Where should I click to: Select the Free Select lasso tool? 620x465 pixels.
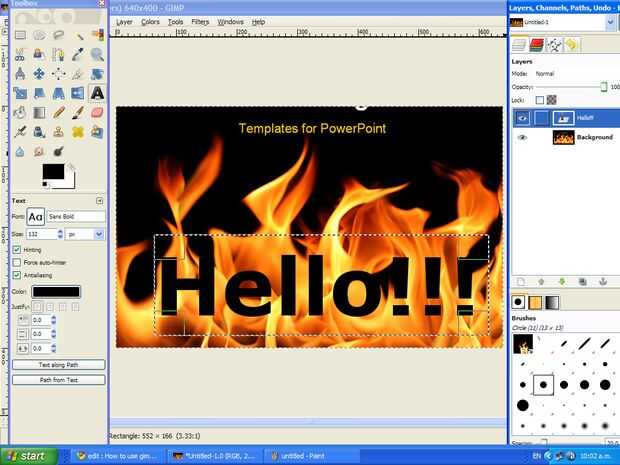(59, 35)
